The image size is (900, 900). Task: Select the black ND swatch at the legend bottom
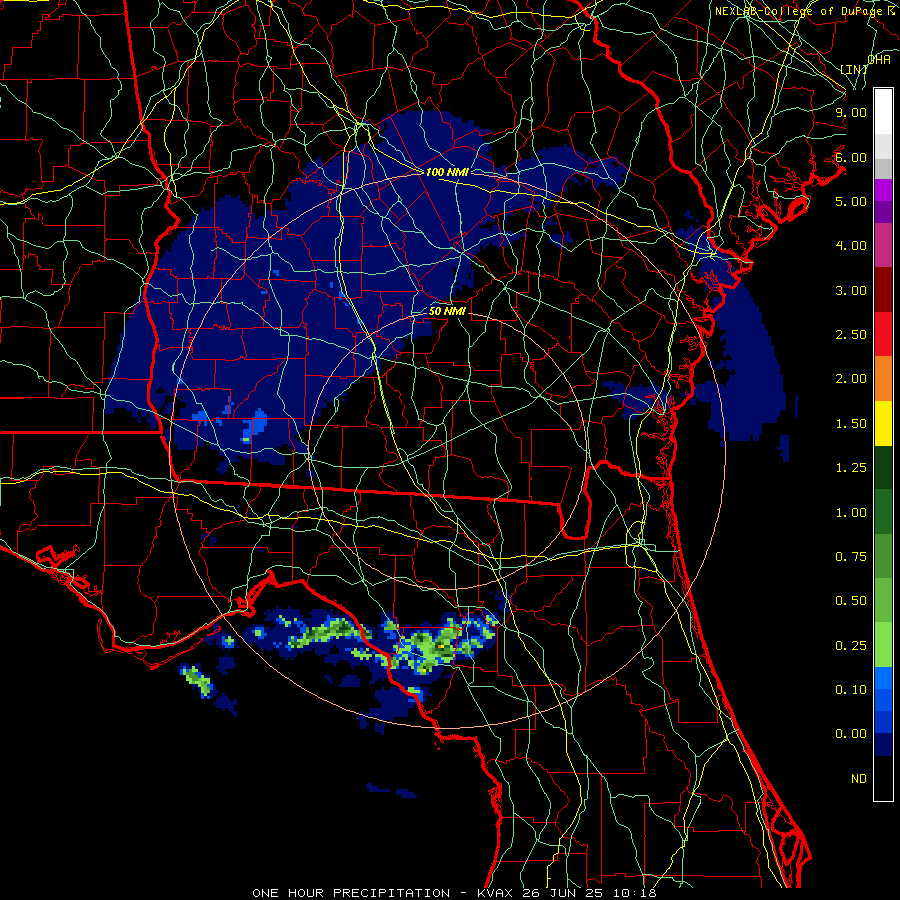(883, 778)
